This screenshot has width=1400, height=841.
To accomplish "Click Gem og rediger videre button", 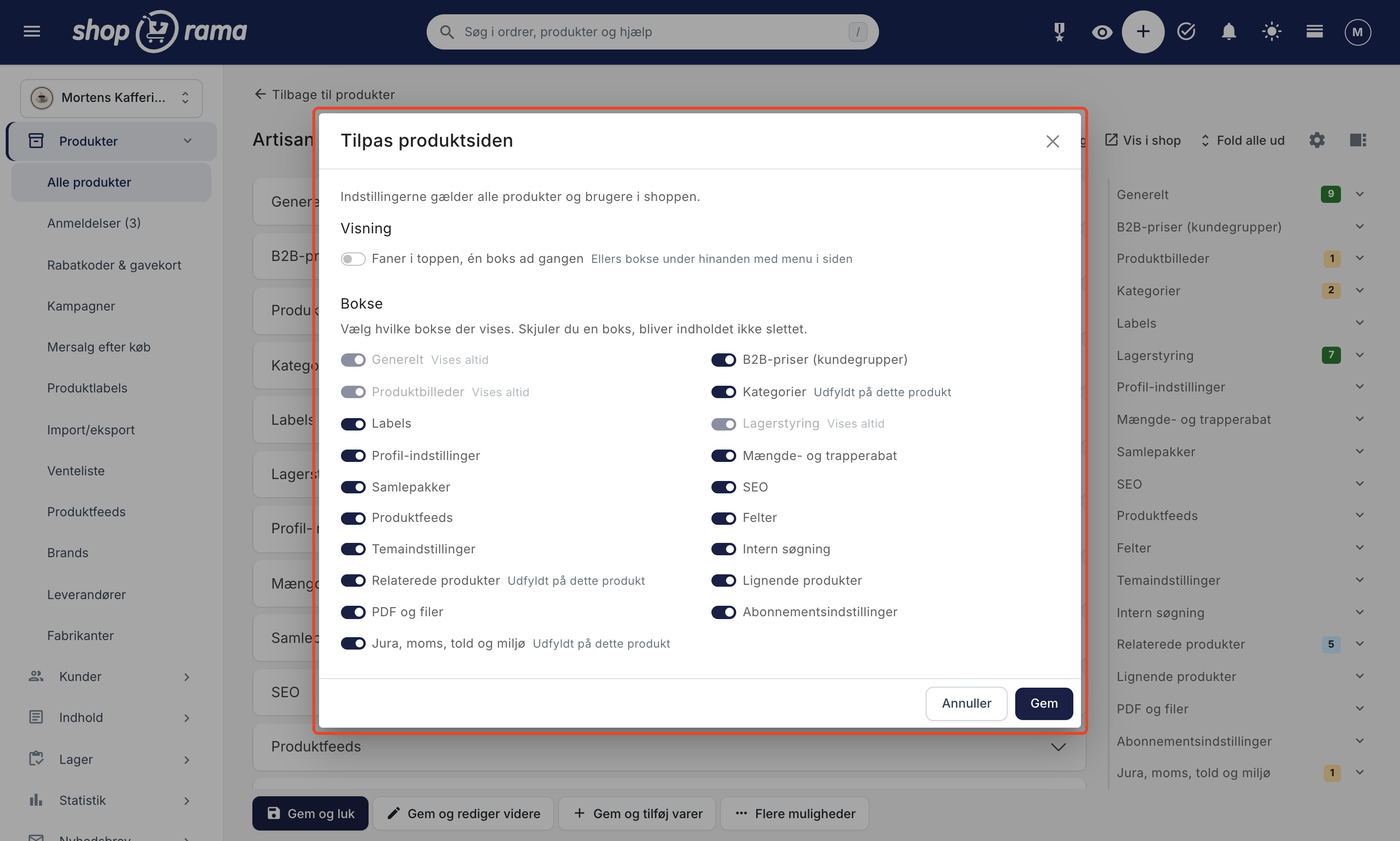I will tap(464, 814).
